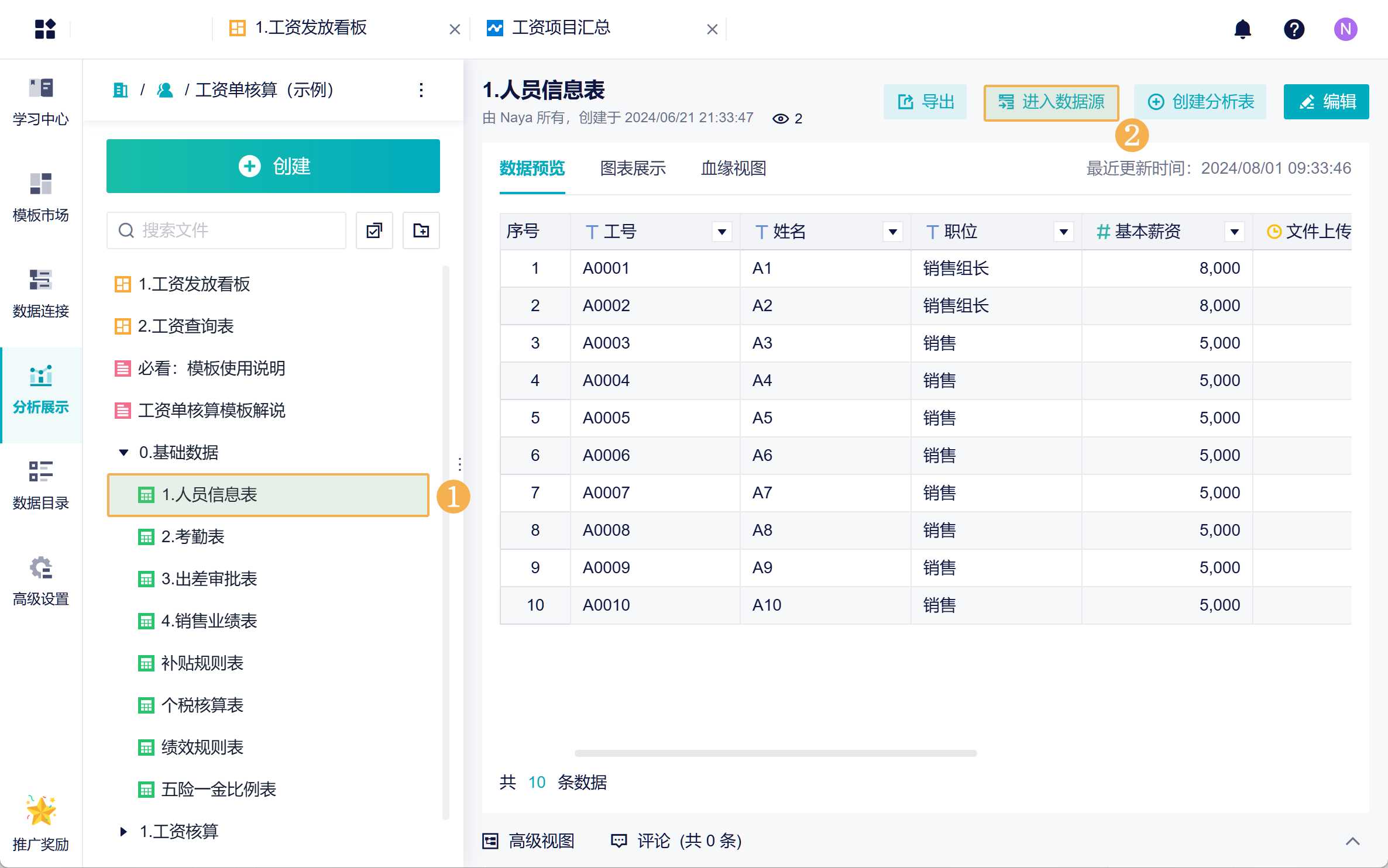Expand the 1.工资核算 folder
1388x868 pixels.
pyautogui.click(x=123, y=831)
